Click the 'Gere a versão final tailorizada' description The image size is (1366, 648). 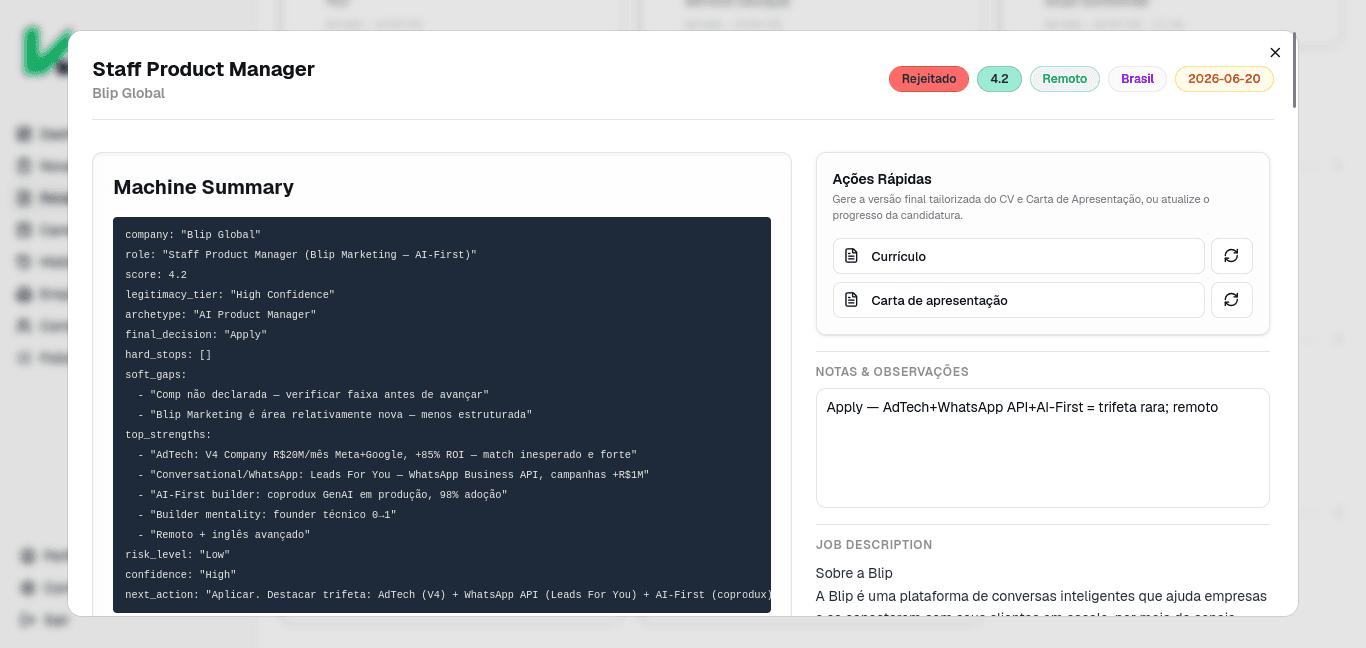coord(1021,207)
